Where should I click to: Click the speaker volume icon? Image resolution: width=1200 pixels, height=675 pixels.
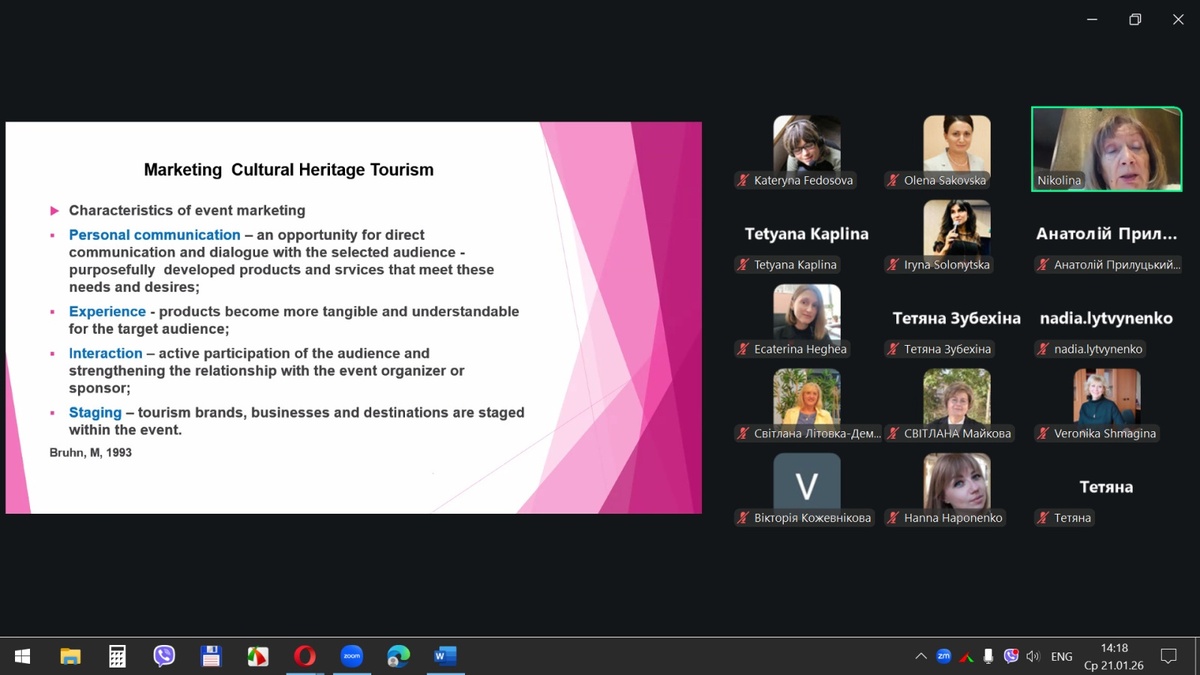(x=1033, y=656)
